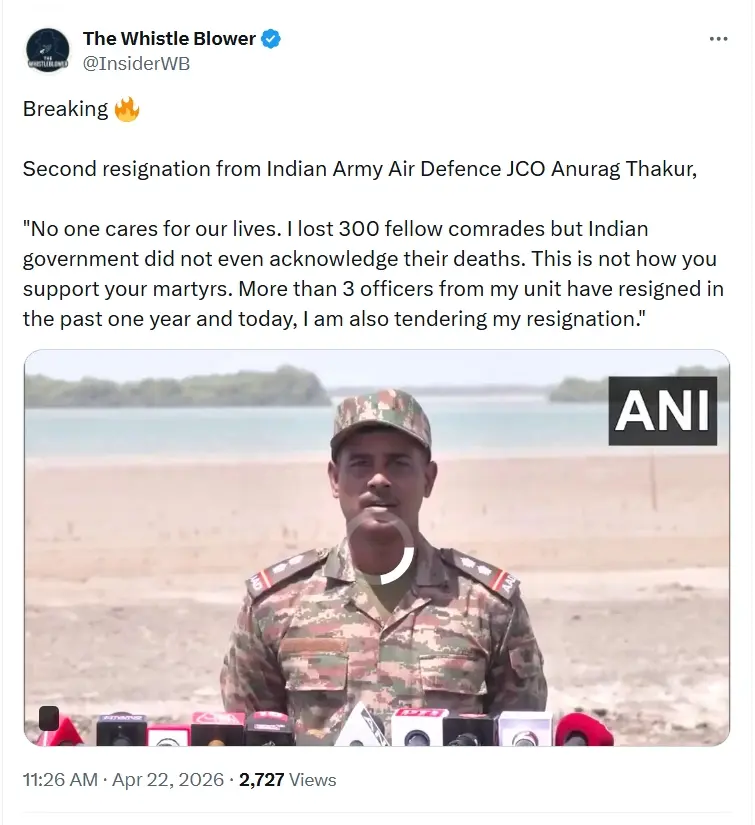Click the ellipsis dots inside the options control
The image size is (755, 825).
point(718,39)
